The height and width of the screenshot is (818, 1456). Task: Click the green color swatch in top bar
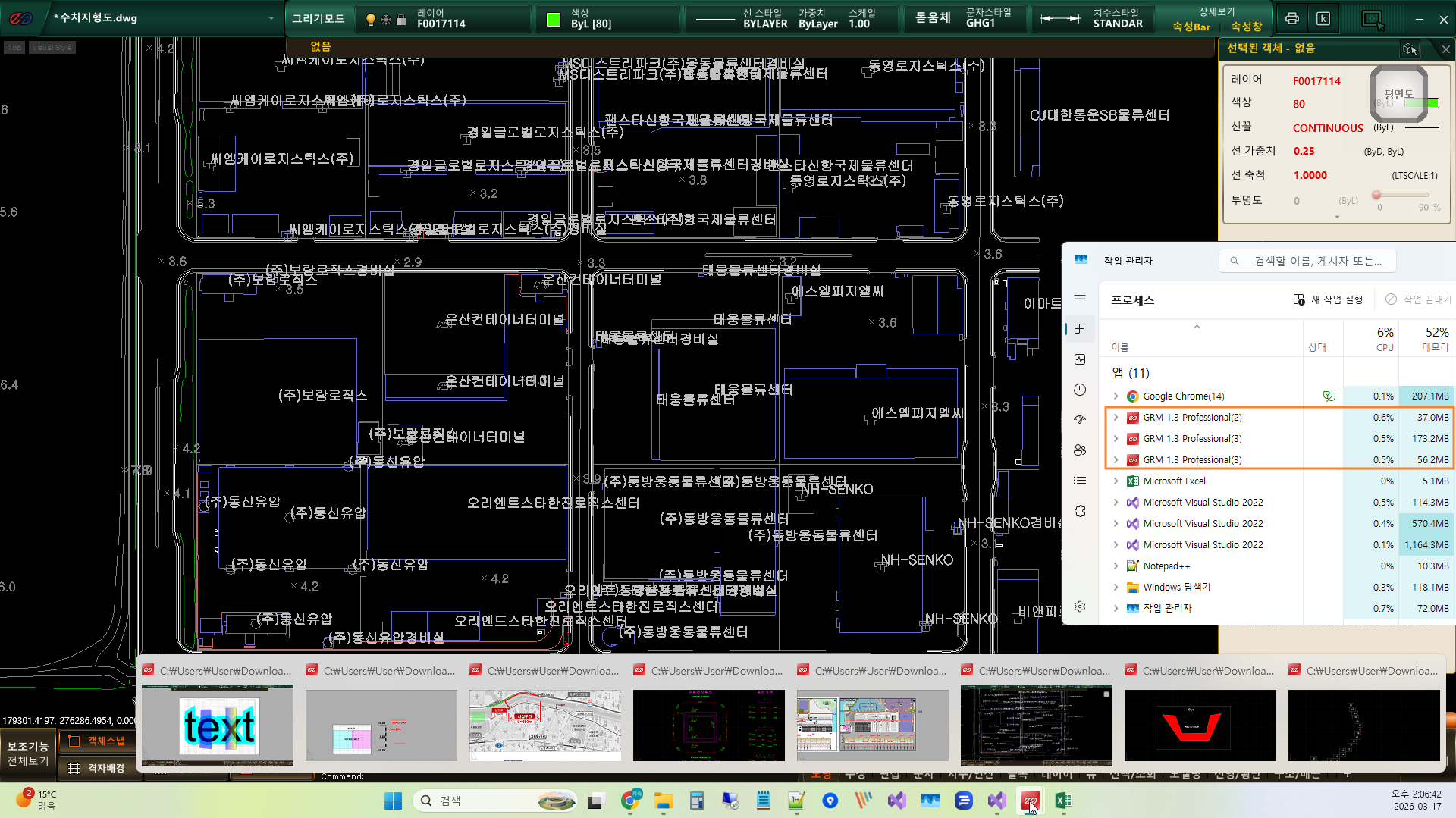coord(554,20)
